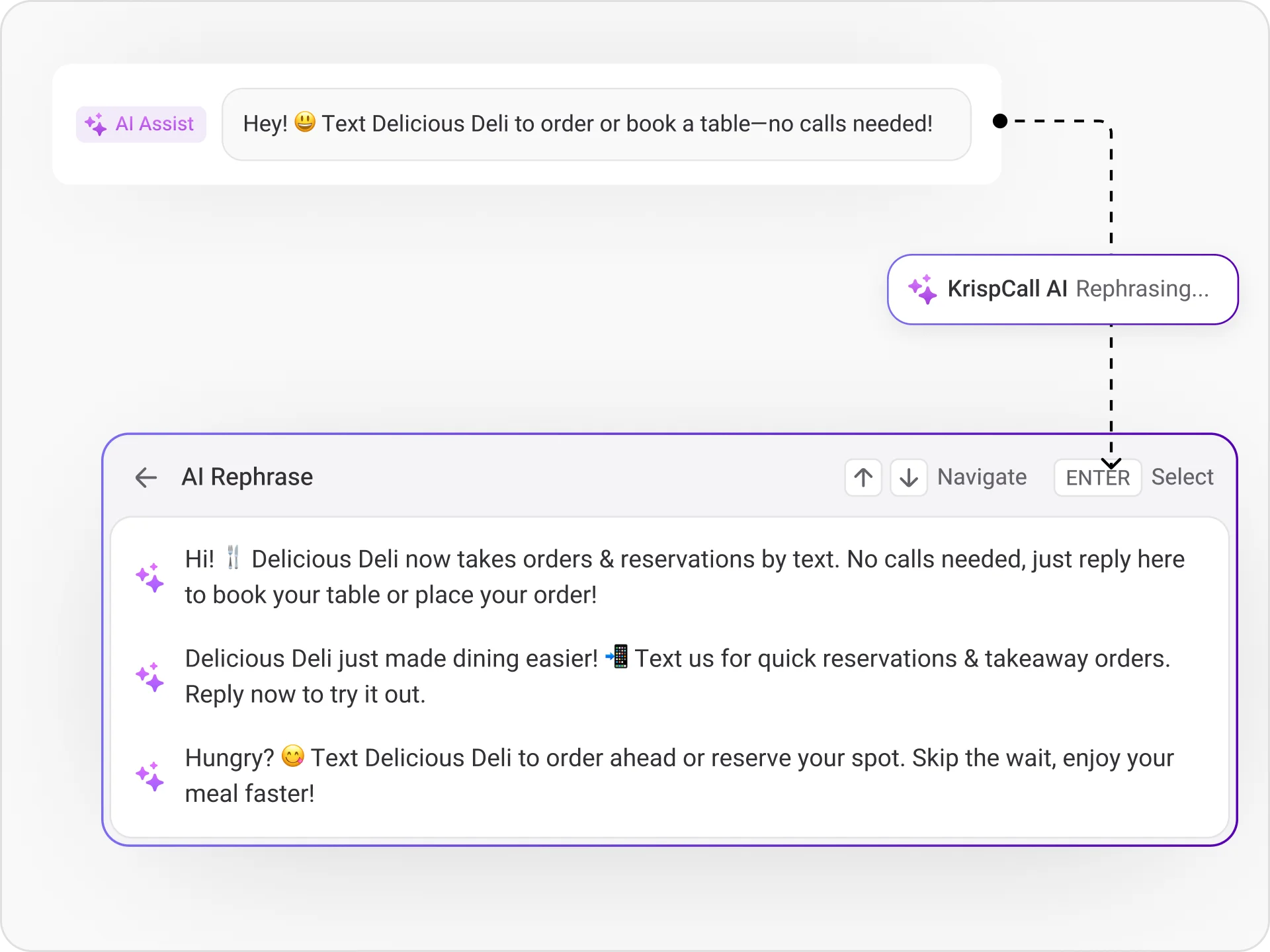Click the sparkle icon beside the 'Hungry?' suggestion

(x=150, y=776)
